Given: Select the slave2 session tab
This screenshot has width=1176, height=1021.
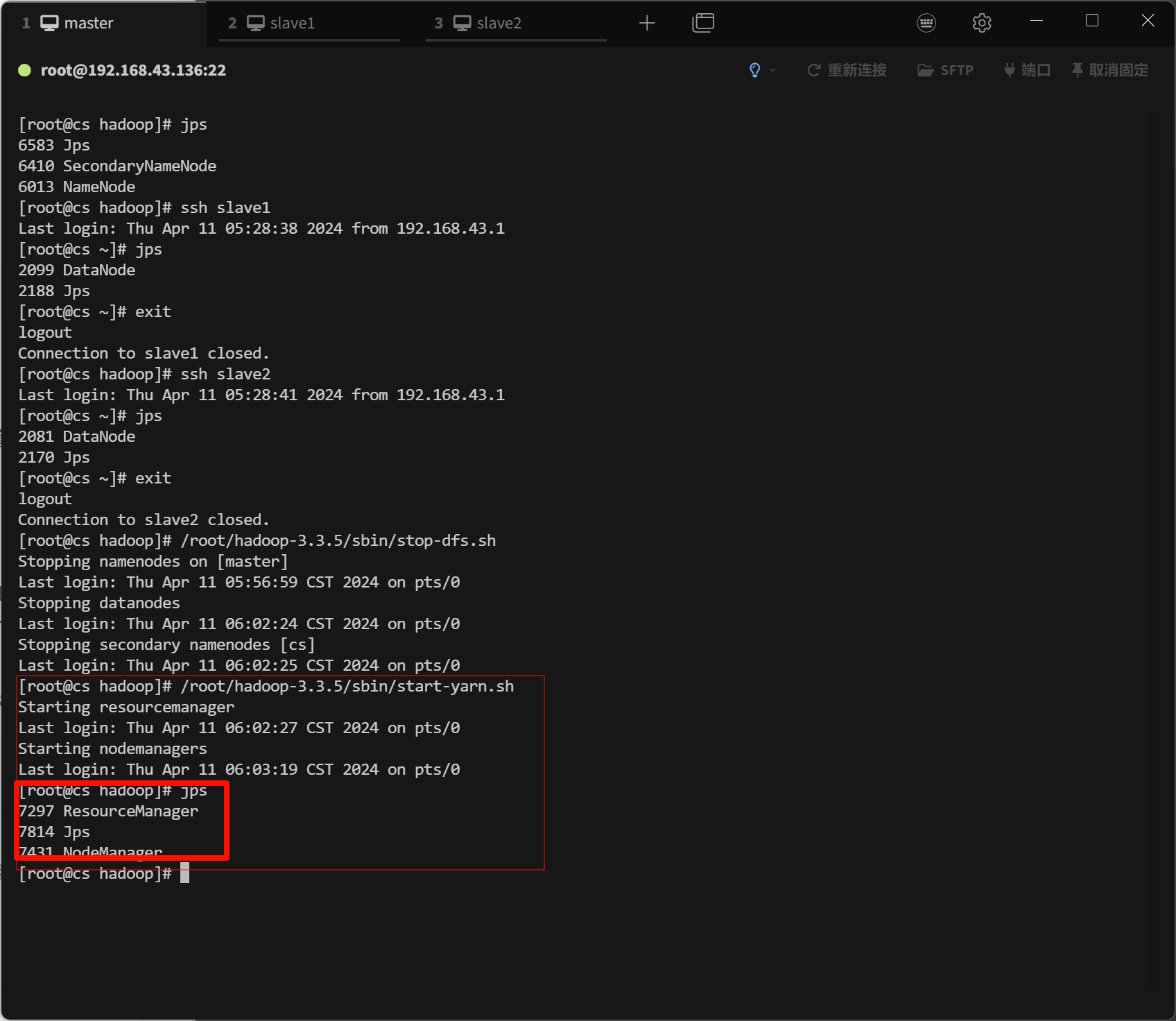Looking at the screenshot, I should [x=498, y=24].
